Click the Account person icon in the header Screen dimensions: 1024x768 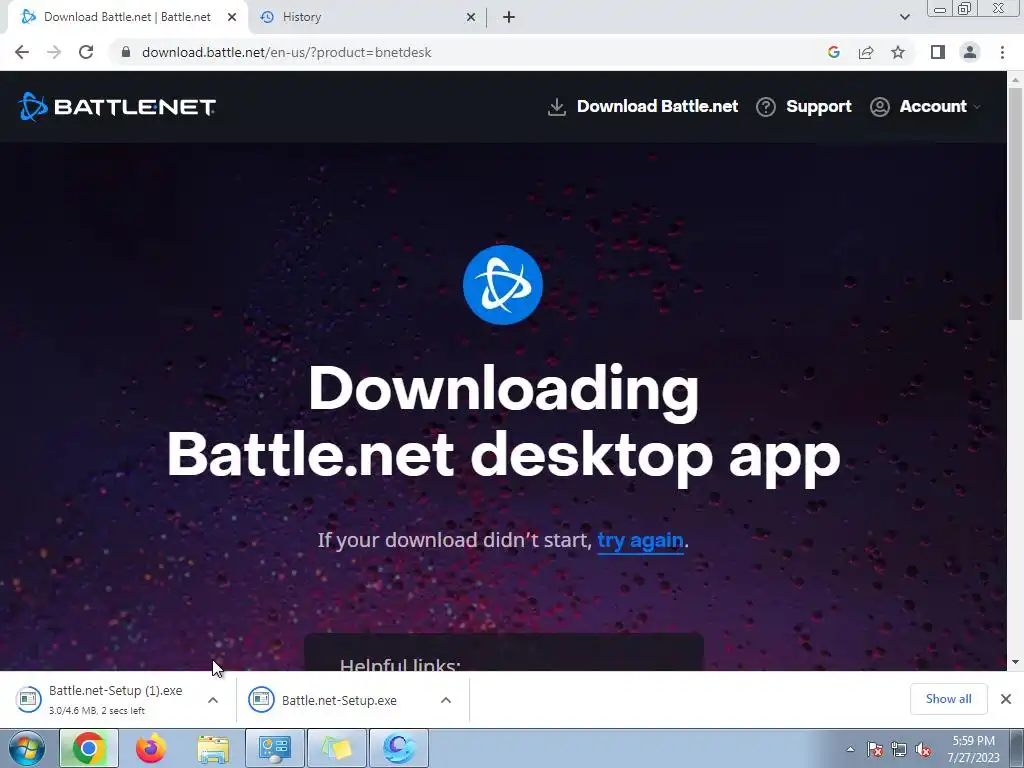(x=880, y=107)
